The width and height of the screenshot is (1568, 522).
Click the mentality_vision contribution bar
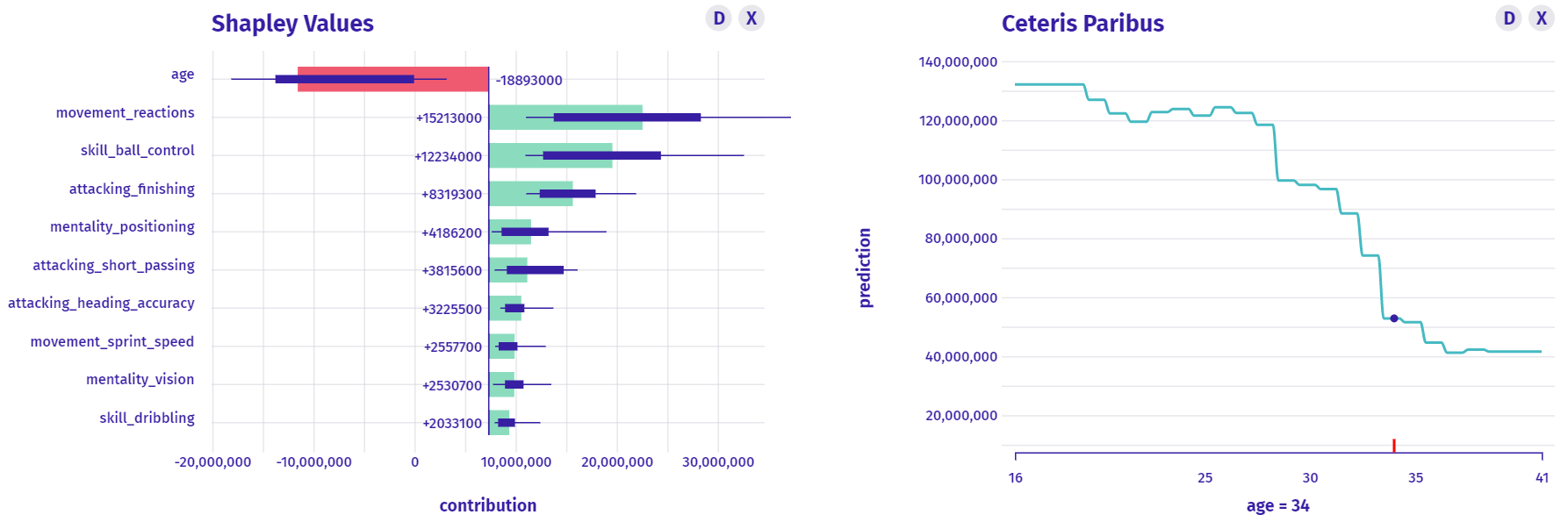(x=502, y=385)
